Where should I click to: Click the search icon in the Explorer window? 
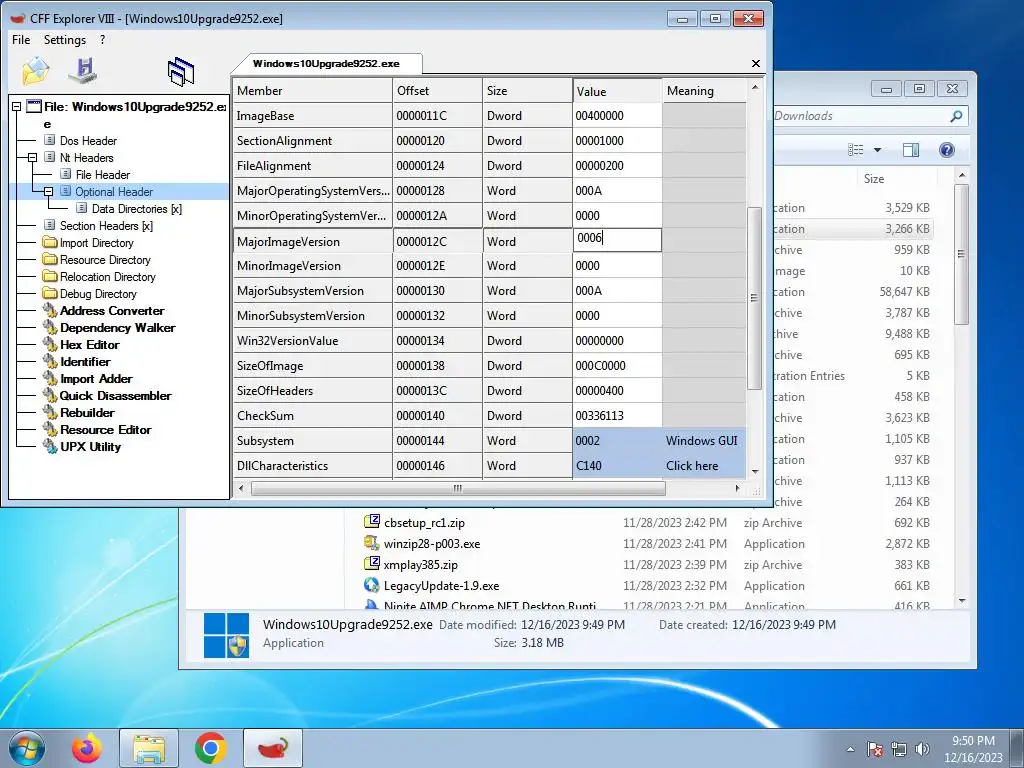[955, 116]
